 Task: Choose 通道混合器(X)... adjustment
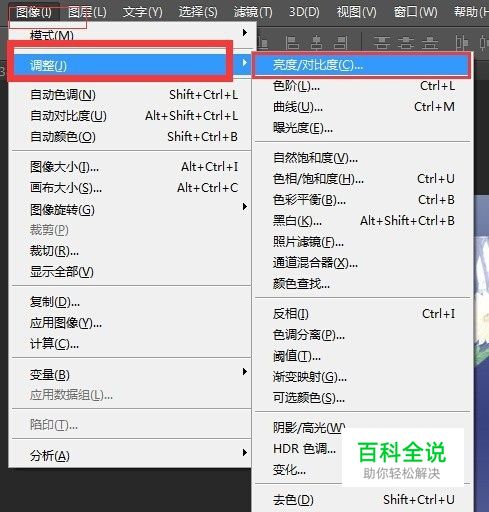pos(362,263)
